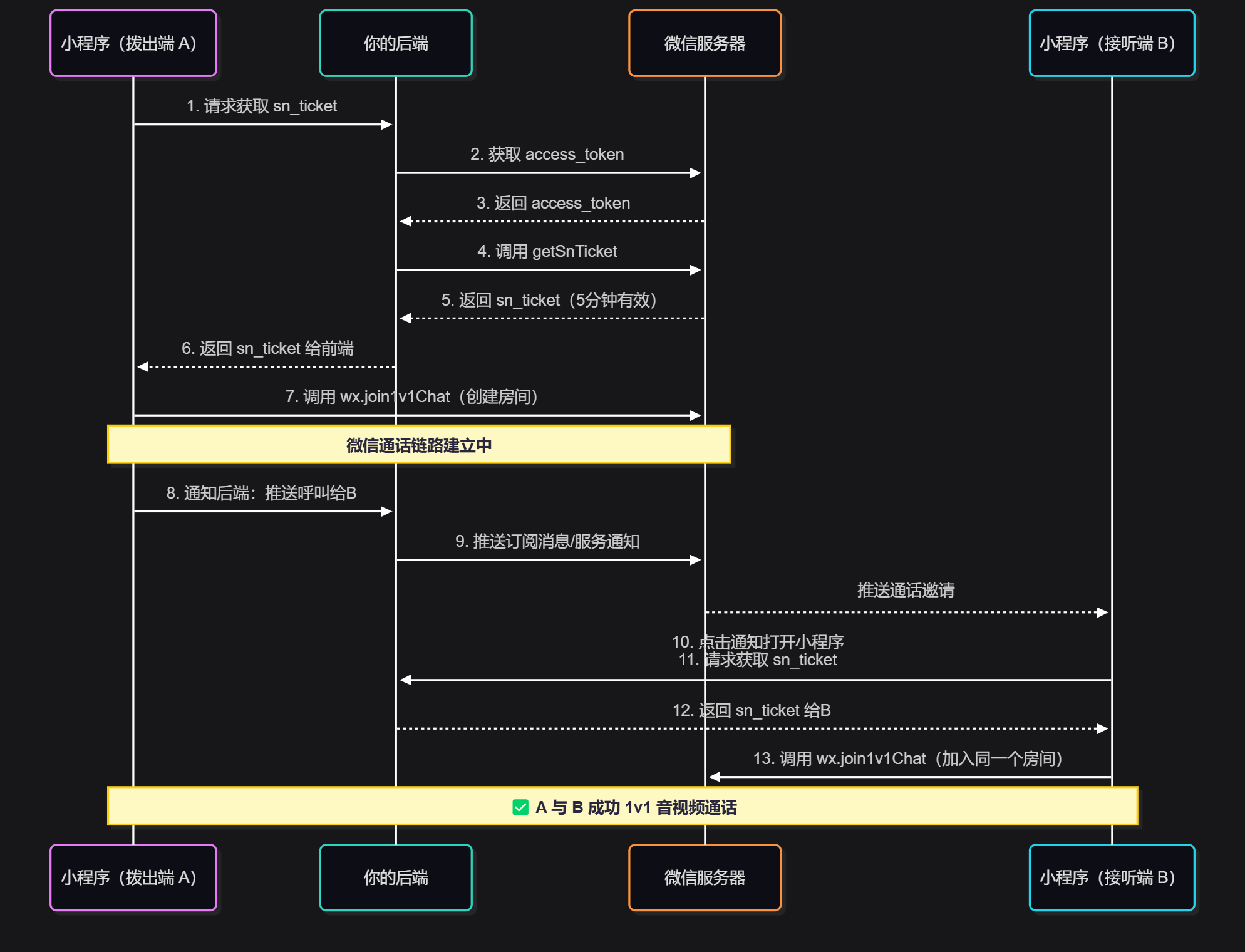Click bottom 小程序（接听端 B）participant box
The width and height of the screenshot is (1245, 952).
pos(1111,877)
